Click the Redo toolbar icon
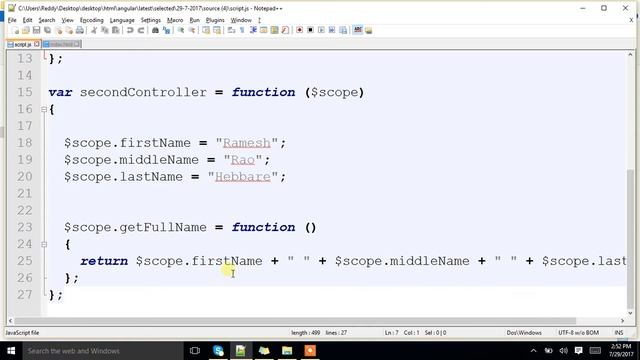 pyautogui.click(x=141, y=30)
